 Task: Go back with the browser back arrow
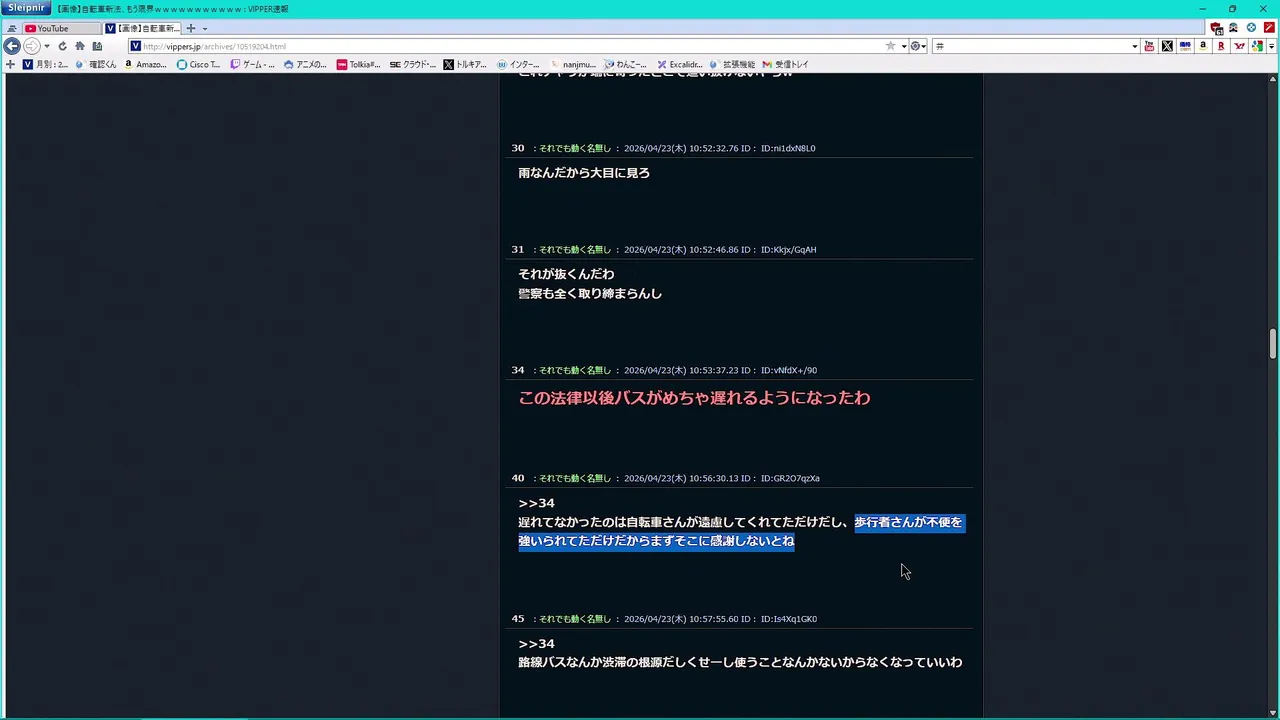click(x=12, y=46)
